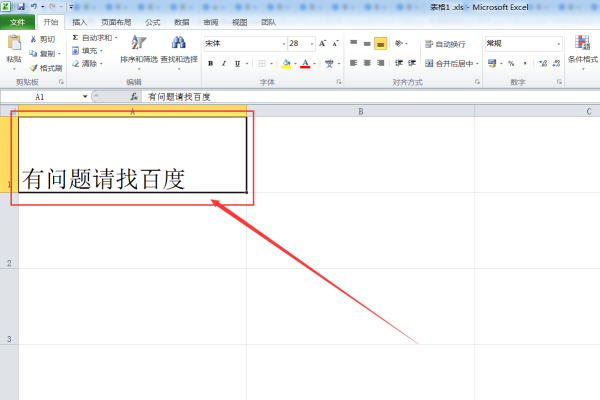
Task: Toggle Italic formatting
Action: coord(224,64)
